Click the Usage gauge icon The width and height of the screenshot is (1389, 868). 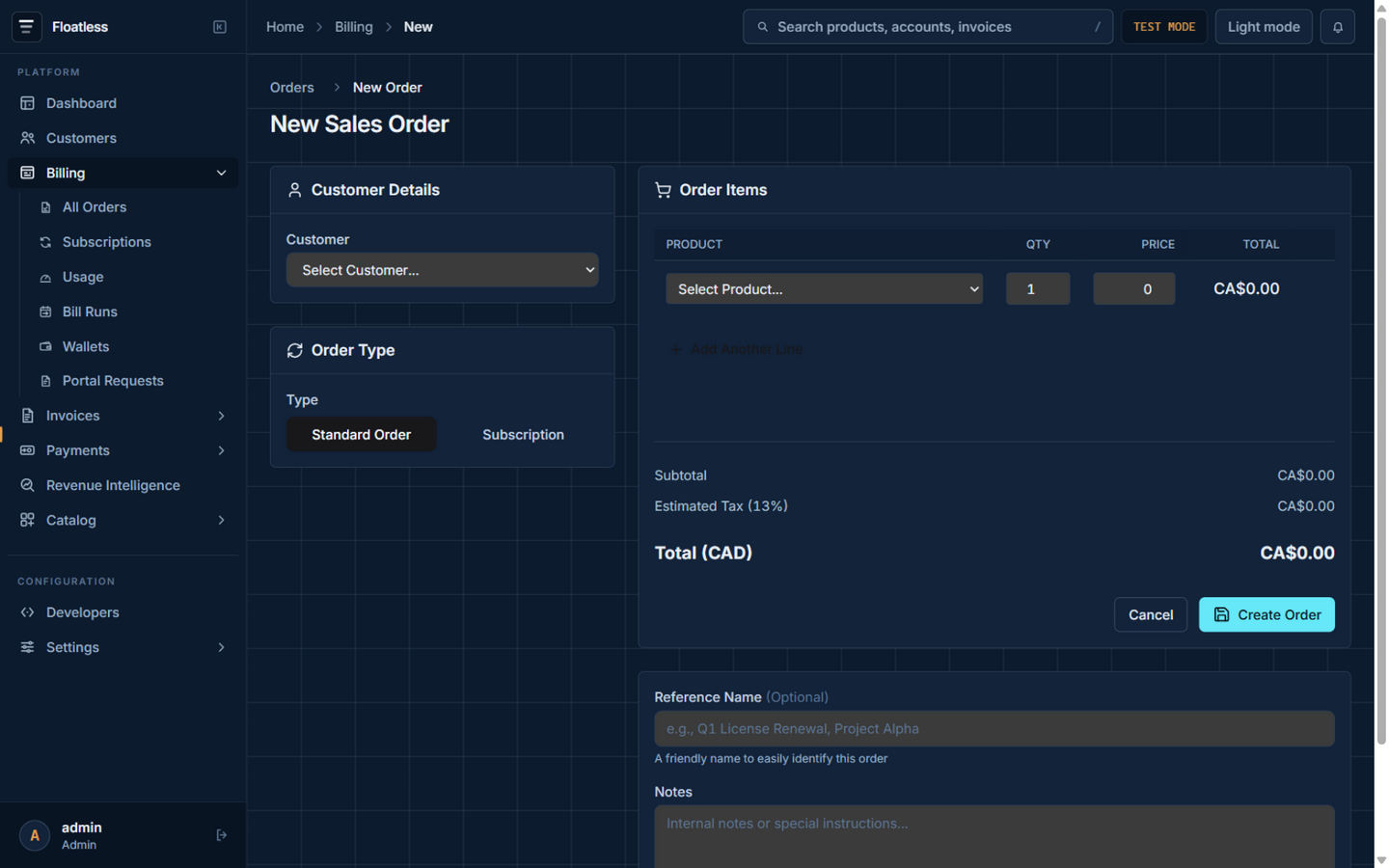point(45,277)
